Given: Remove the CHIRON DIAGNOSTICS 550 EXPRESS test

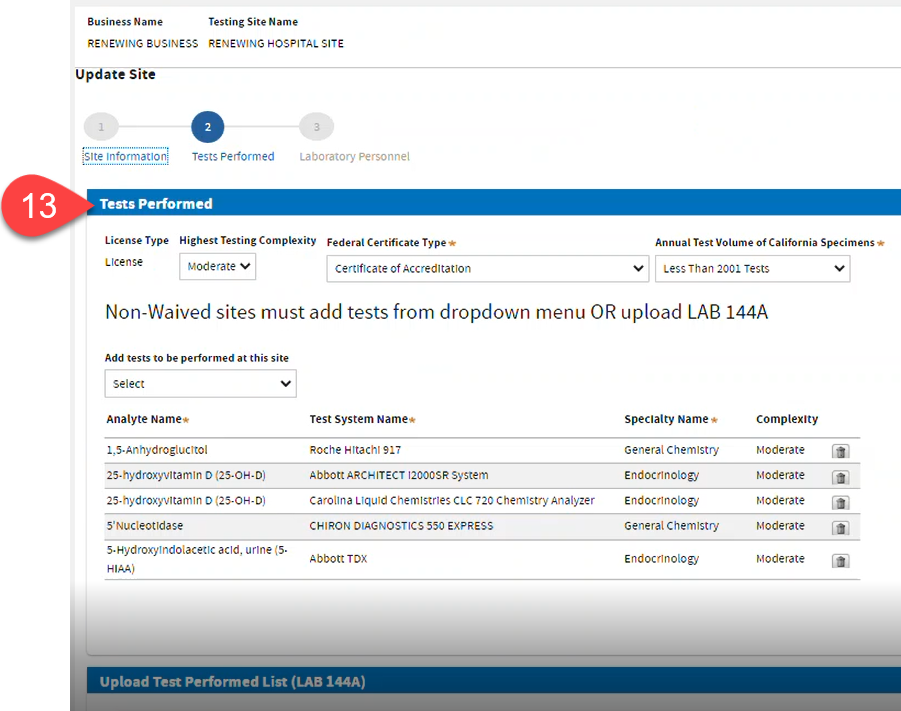Looking at the screenshot, I should (840, 528).
